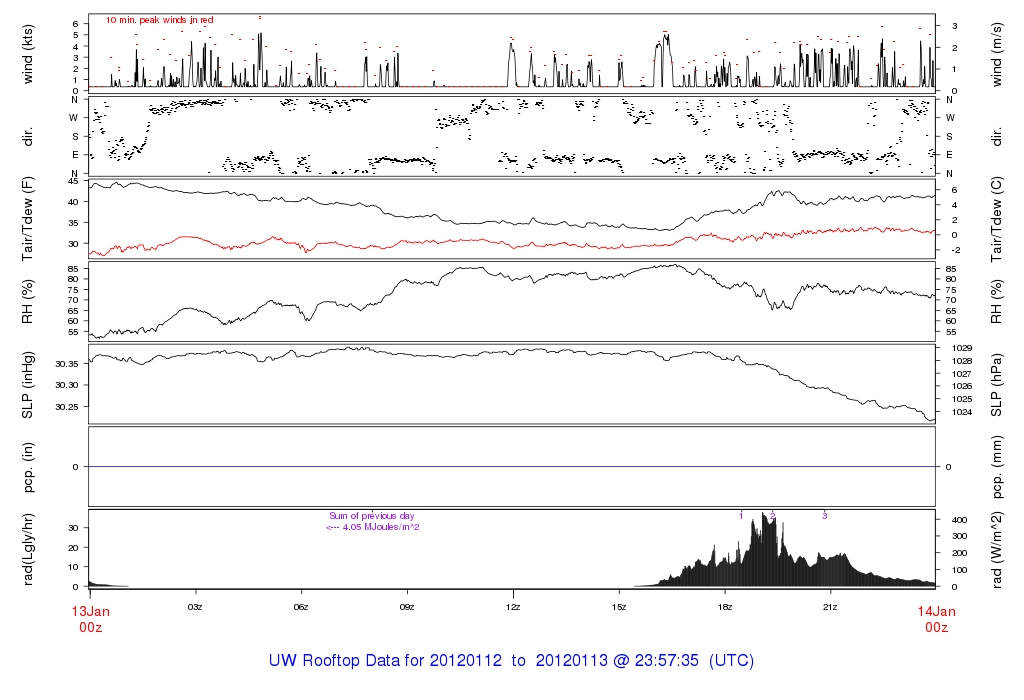Click the 21z time tick label
The height and width of the screenshot is (700, 1024).
point(830,607)
